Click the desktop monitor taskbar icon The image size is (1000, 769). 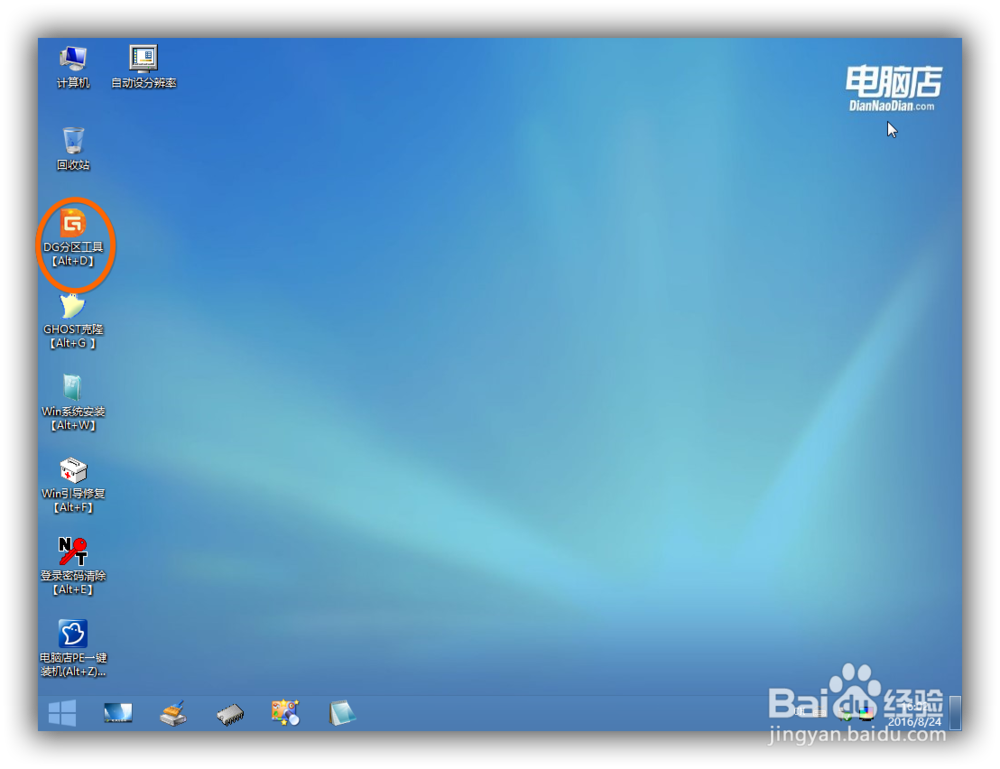point(118,713)
